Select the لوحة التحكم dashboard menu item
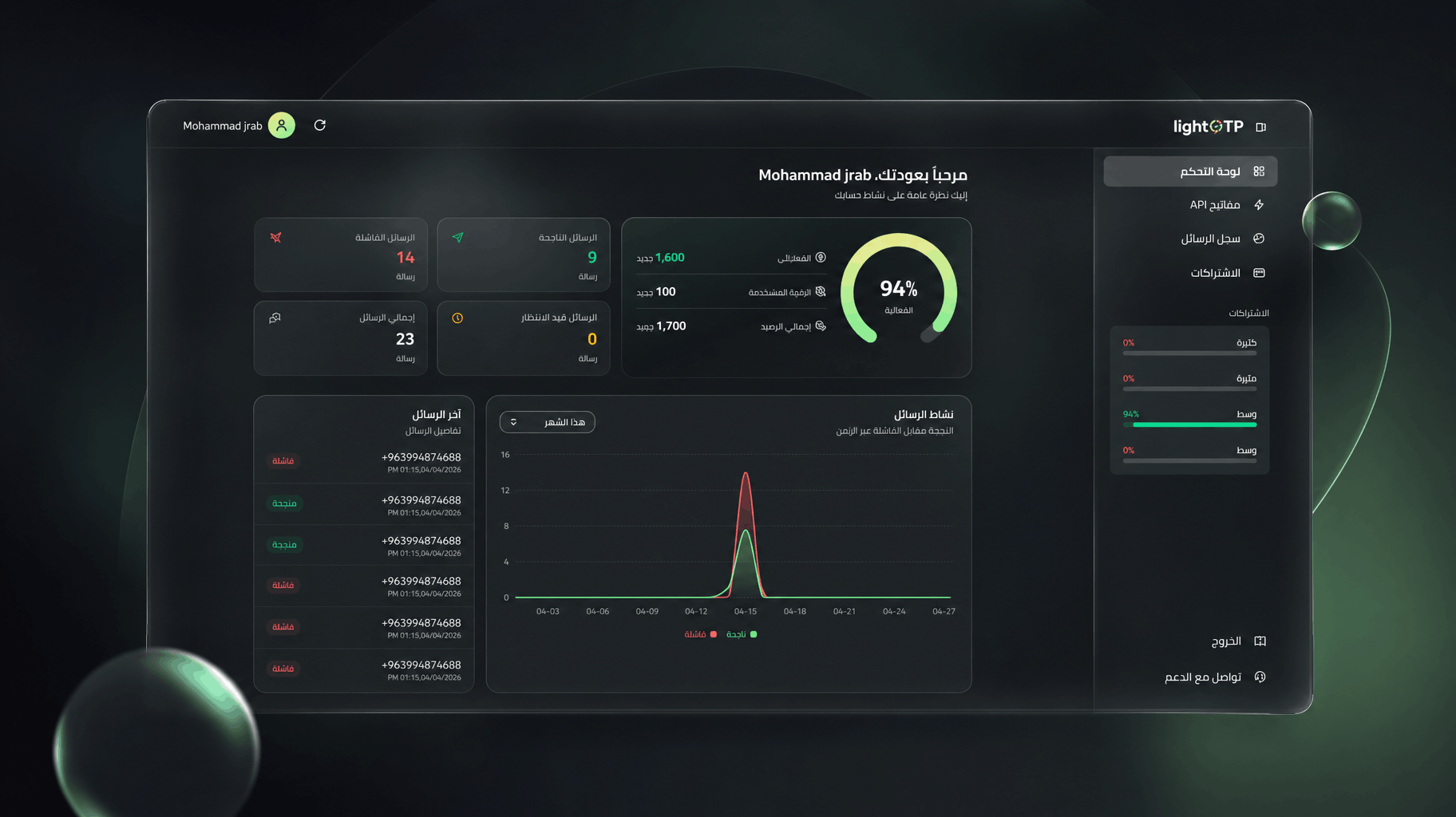This screenshot has width=1456, height=817. [x=1190, y=172]
